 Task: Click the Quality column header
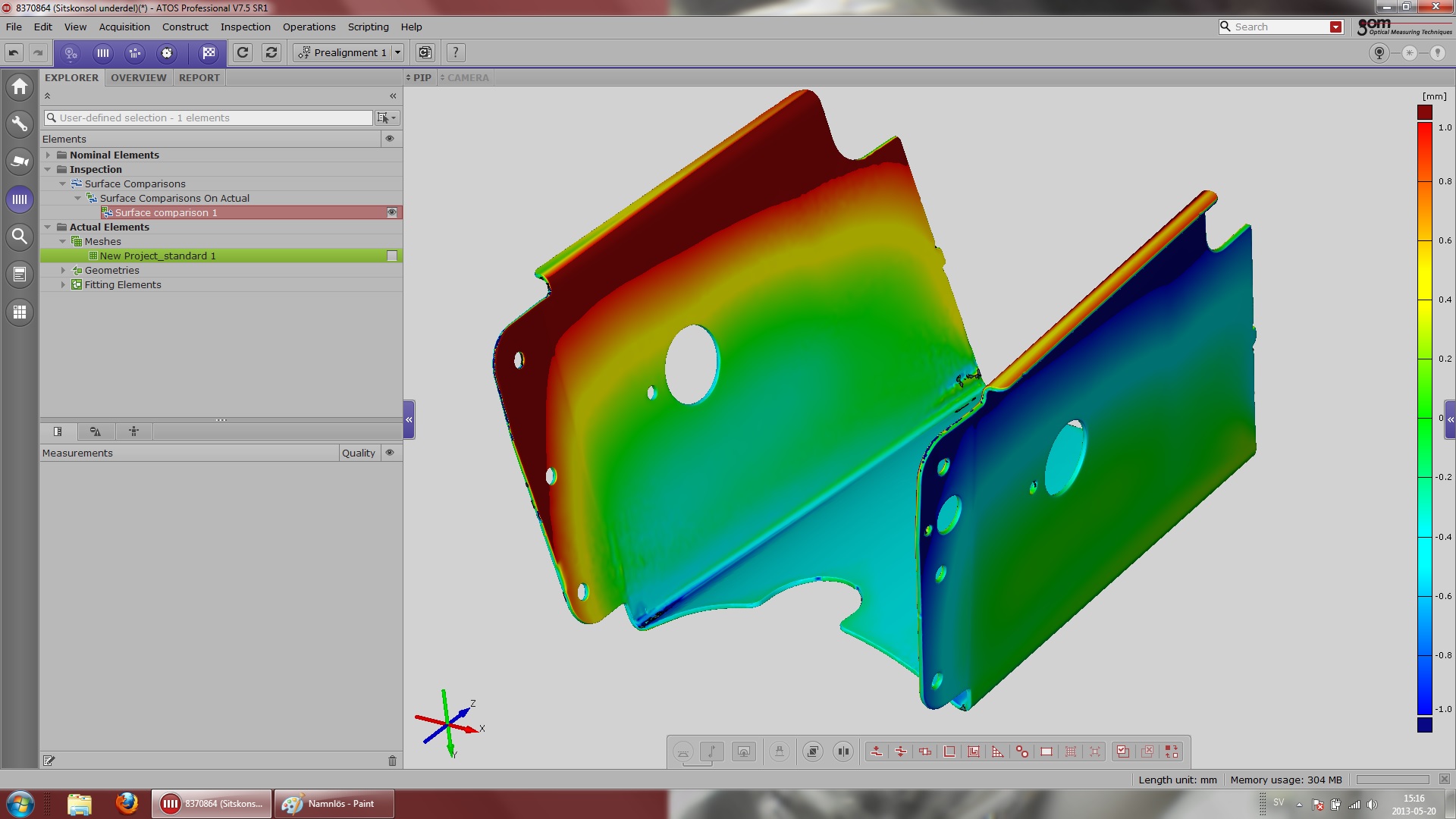tap(358, 453)
